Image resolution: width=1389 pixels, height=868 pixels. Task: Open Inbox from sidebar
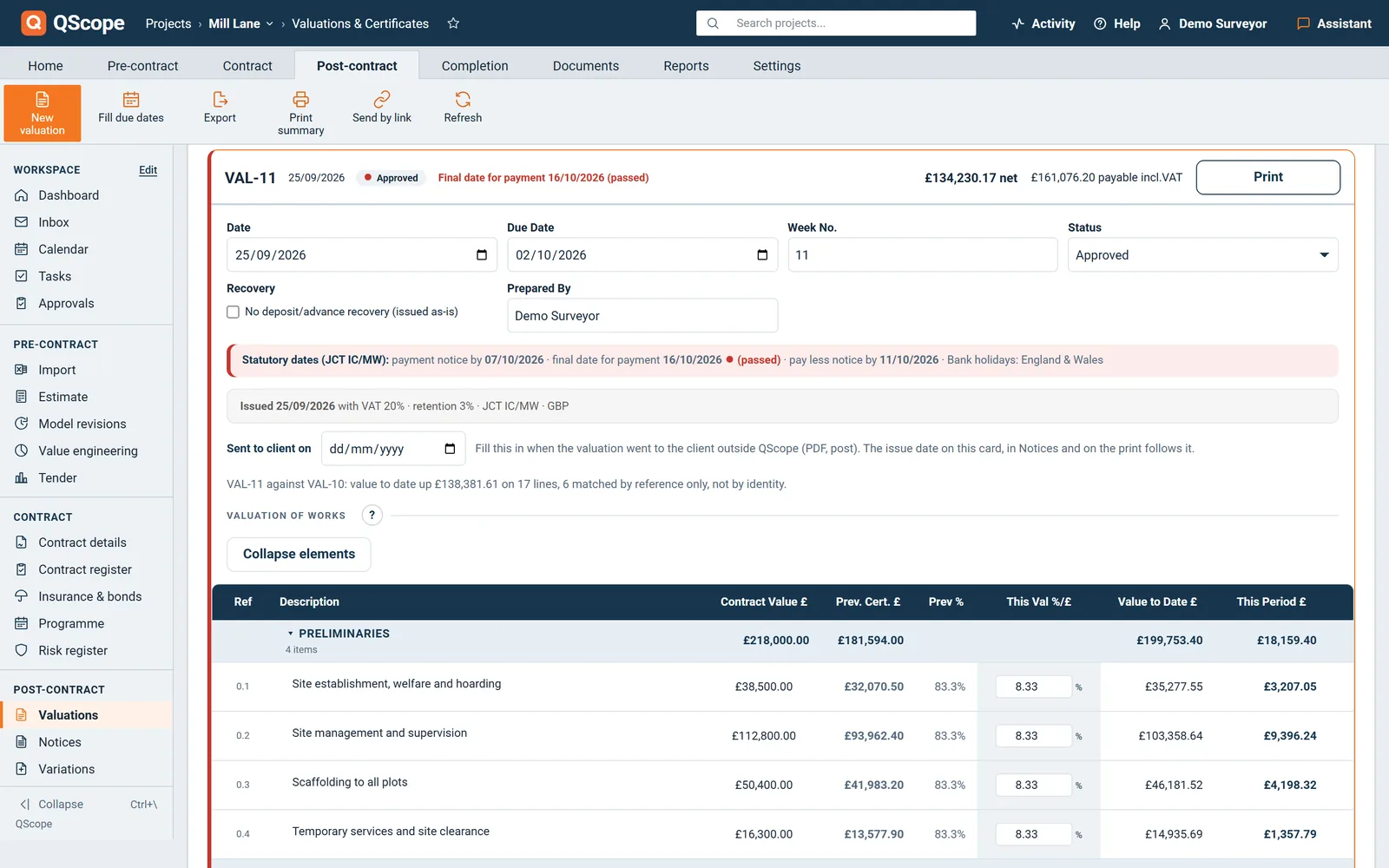(x=54, y=222)
